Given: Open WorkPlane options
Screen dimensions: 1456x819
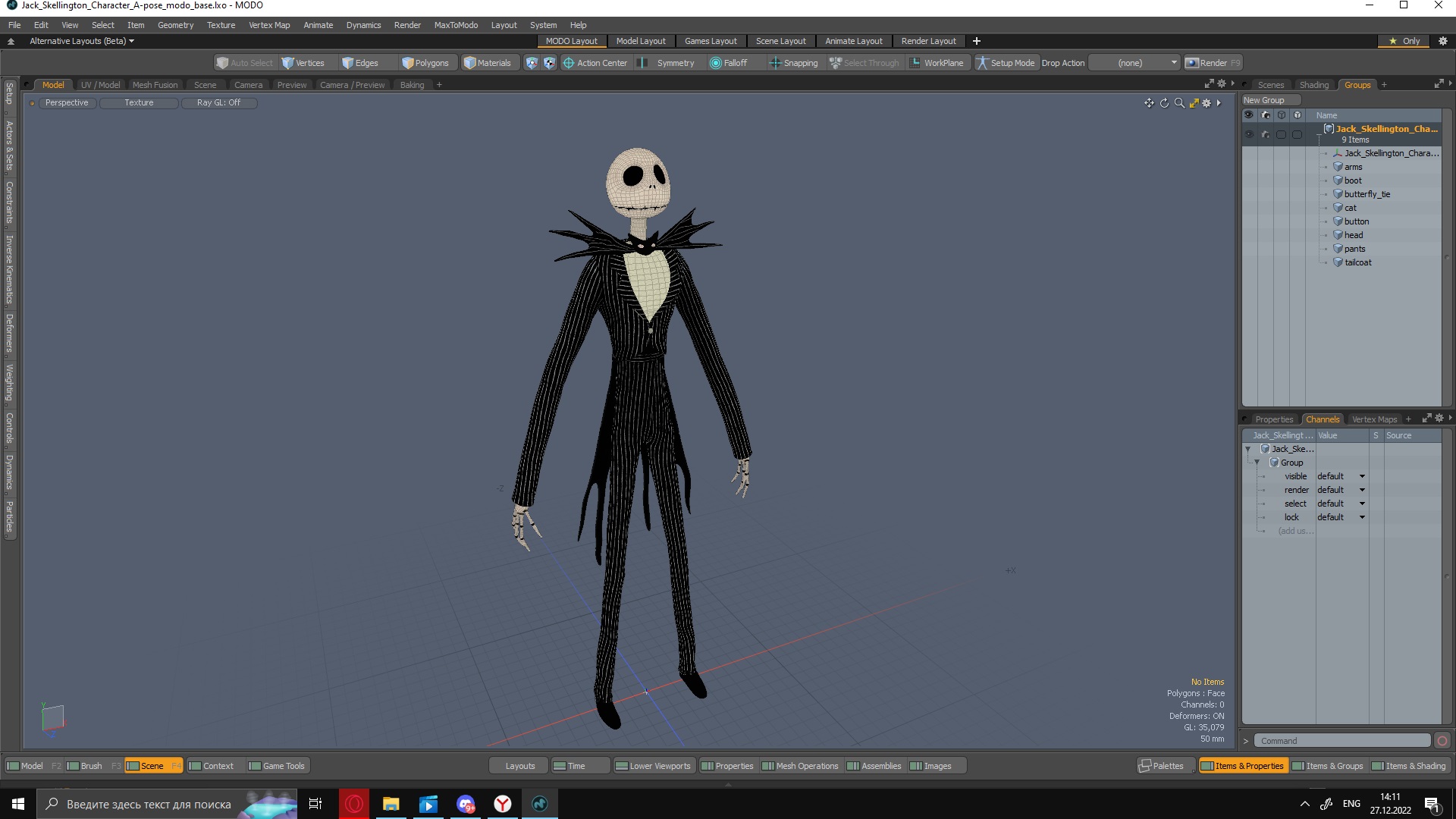Looking at the screenshot, I should pos(937,63).
